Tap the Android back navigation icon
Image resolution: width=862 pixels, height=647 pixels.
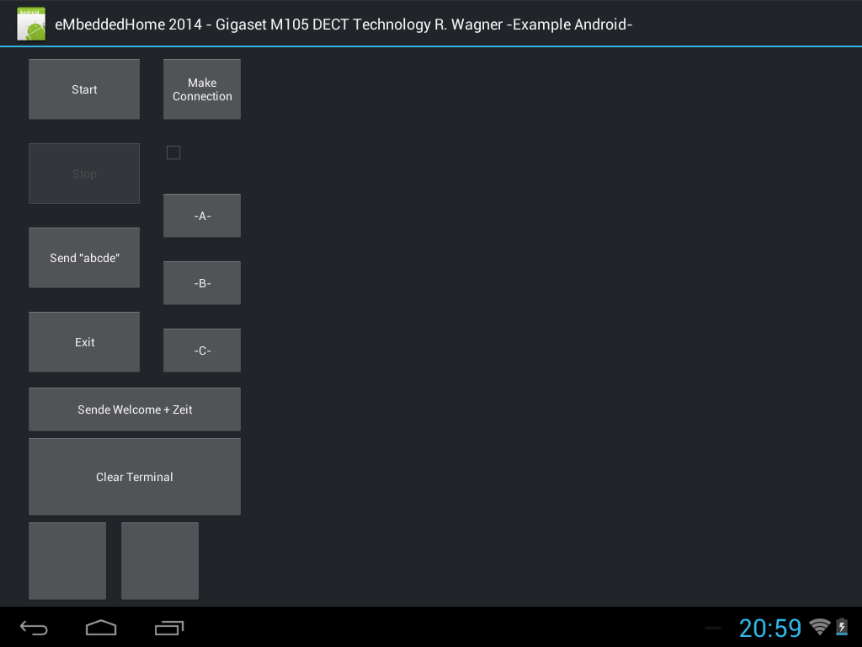[34, 628]
